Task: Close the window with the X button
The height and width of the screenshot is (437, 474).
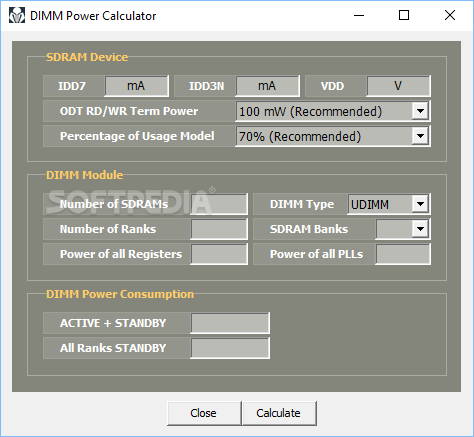Action: 450,15
